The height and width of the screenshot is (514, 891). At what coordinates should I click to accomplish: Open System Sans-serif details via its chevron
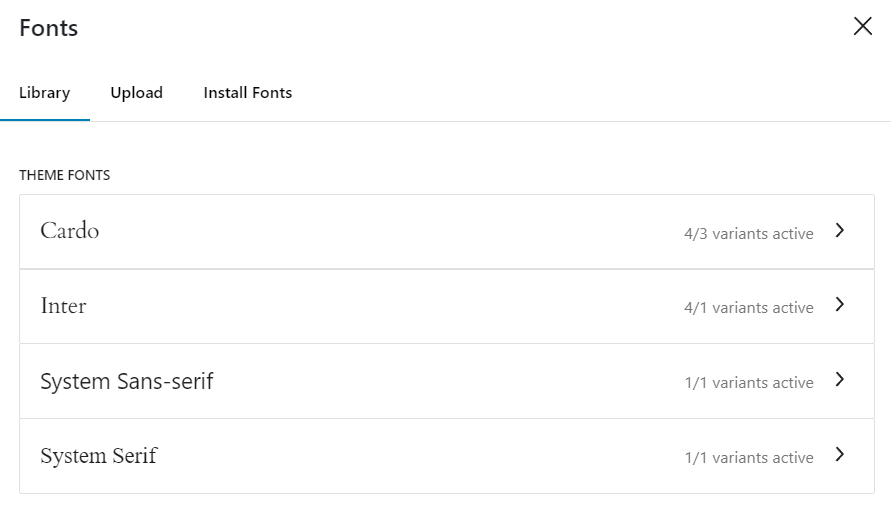(840, 380)
